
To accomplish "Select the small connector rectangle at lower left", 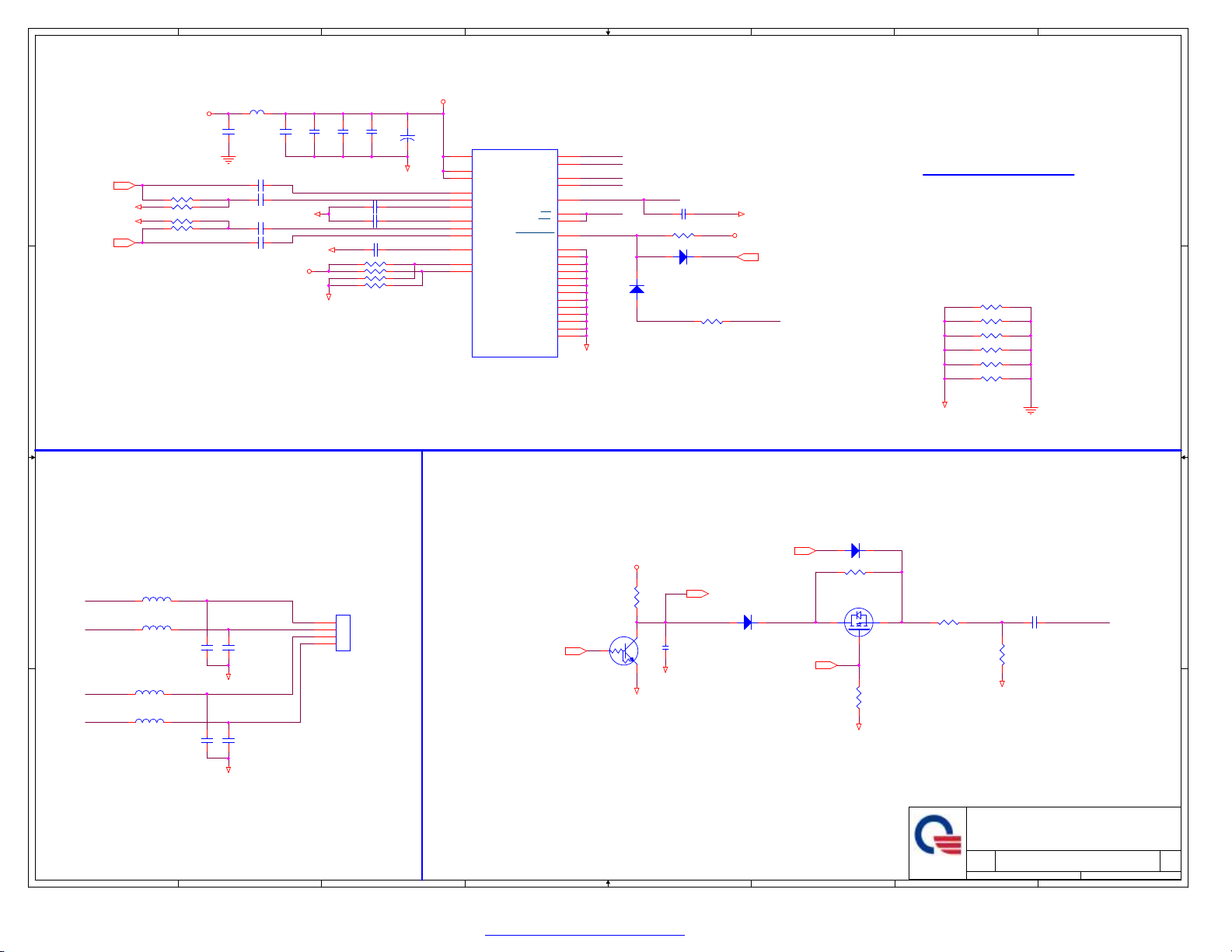I will [x=343, y=633].
